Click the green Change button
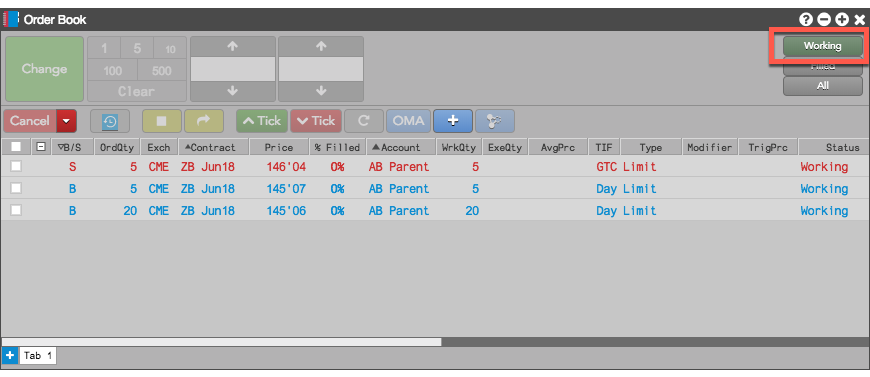 point(44,69)
